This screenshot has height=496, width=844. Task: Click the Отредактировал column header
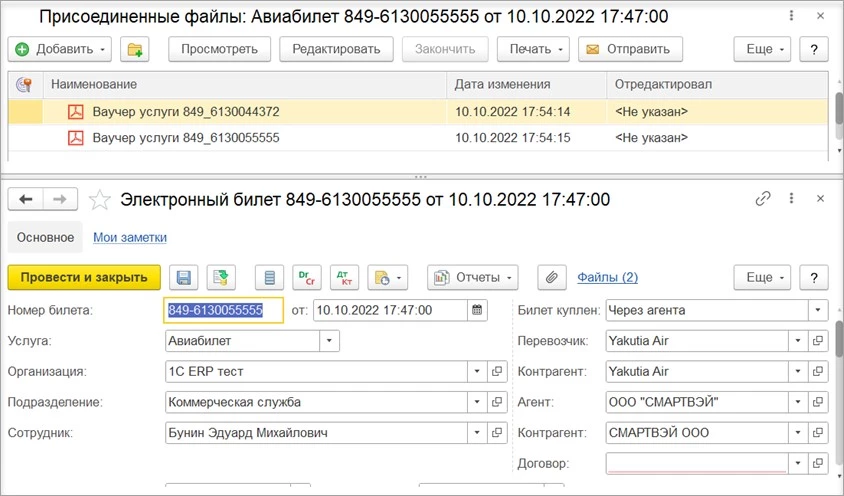[x=718, y=85]
